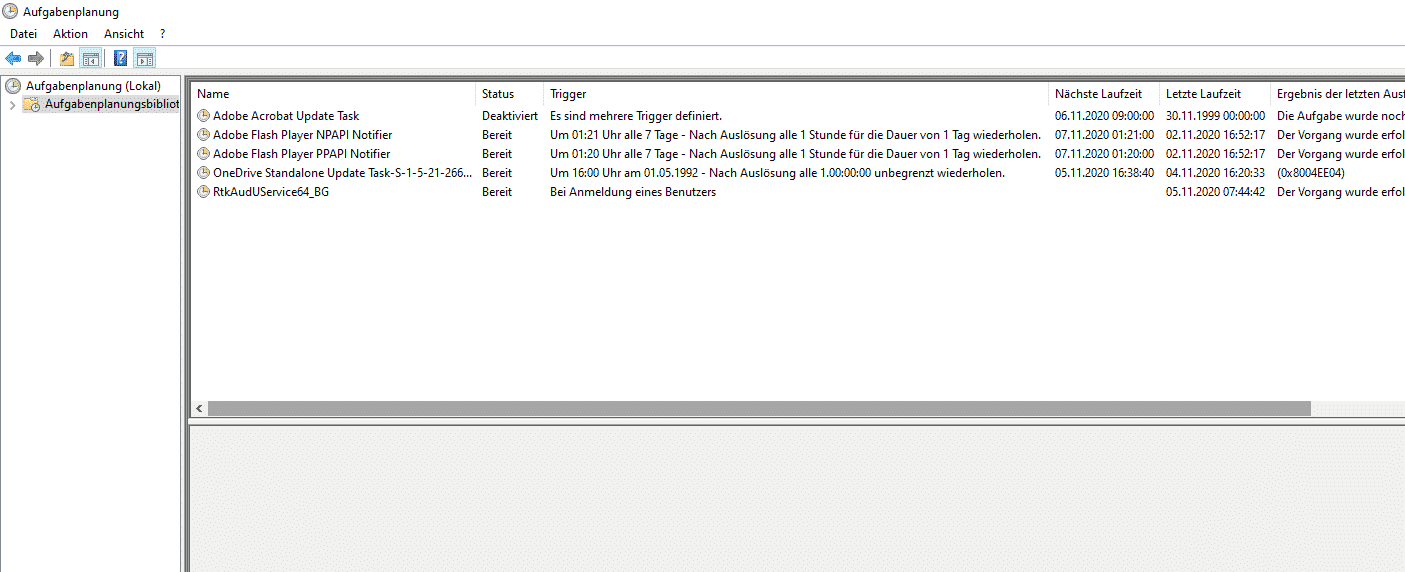Click the RtkAudUService64_BG task clock icon
The height and width of the screenshot is (572, 1405).
coord(204,192)
